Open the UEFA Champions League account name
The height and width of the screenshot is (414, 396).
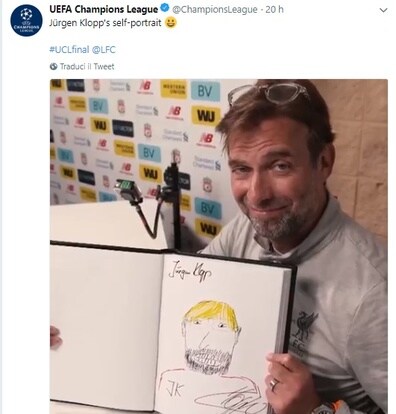(104, 9)
